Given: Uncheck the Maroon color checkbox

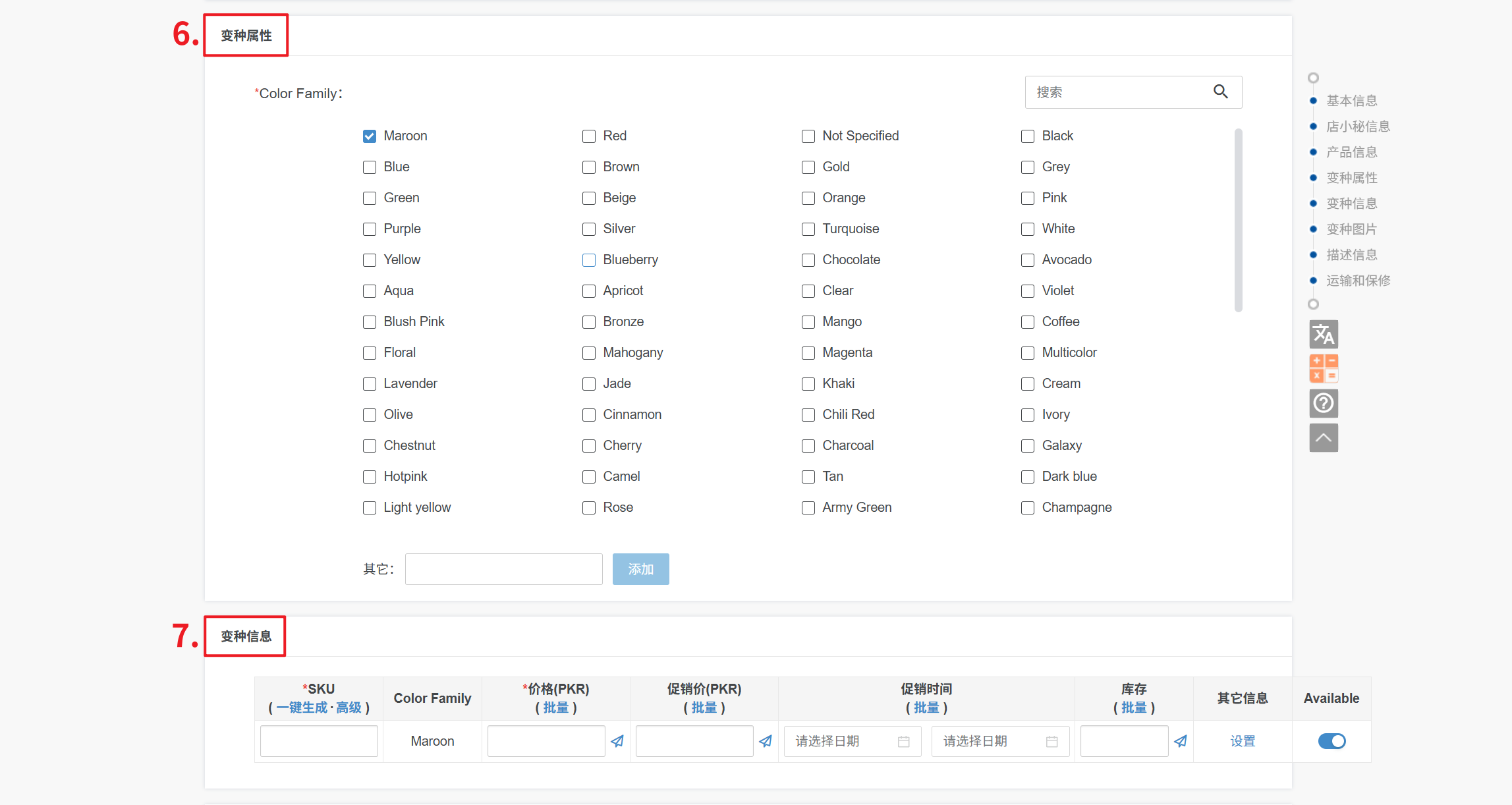Looking at the screenshot, I should [x=370, y=136].
